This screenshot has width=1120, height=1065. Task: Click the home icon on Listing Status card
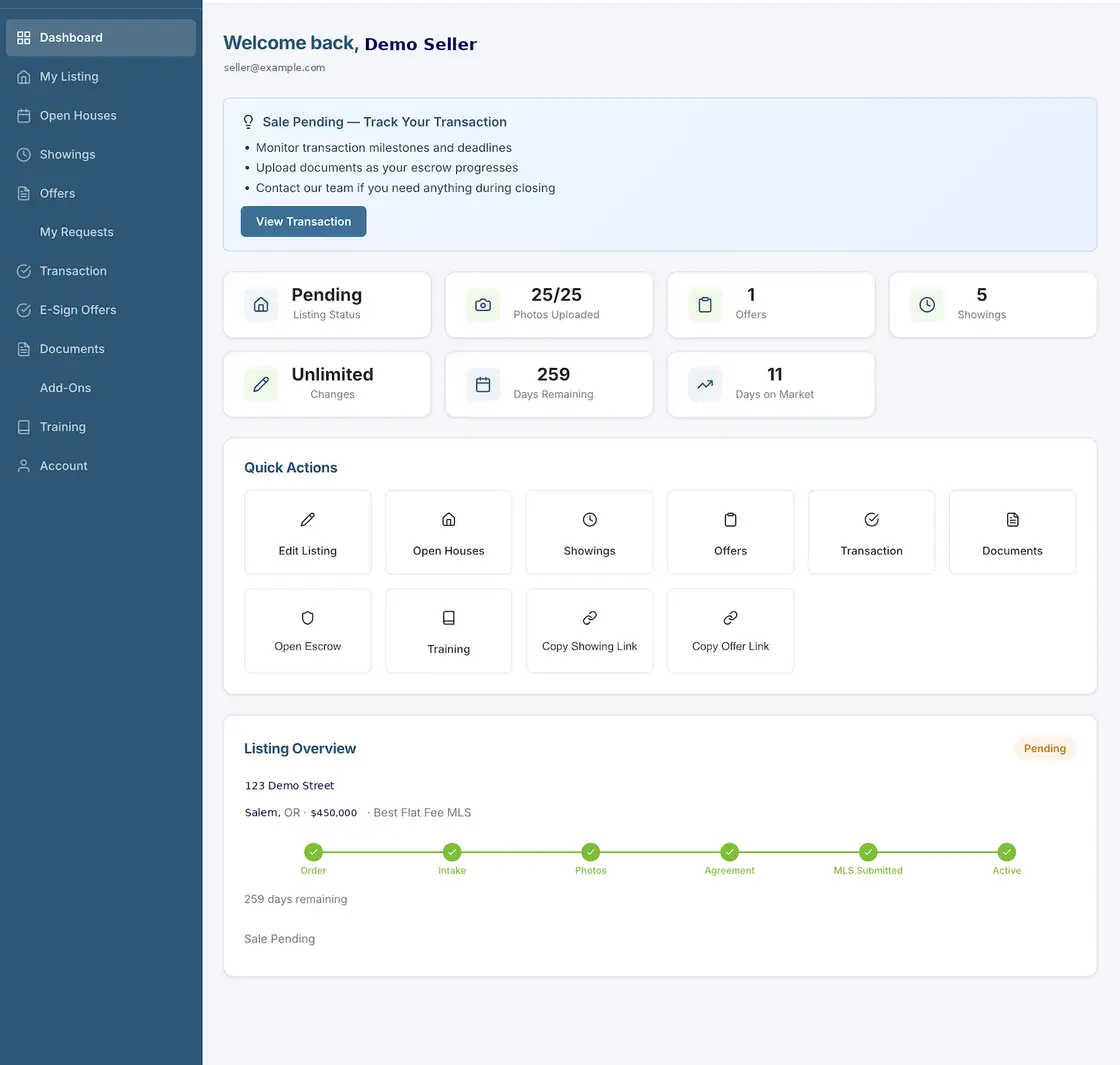coord(261,305)
